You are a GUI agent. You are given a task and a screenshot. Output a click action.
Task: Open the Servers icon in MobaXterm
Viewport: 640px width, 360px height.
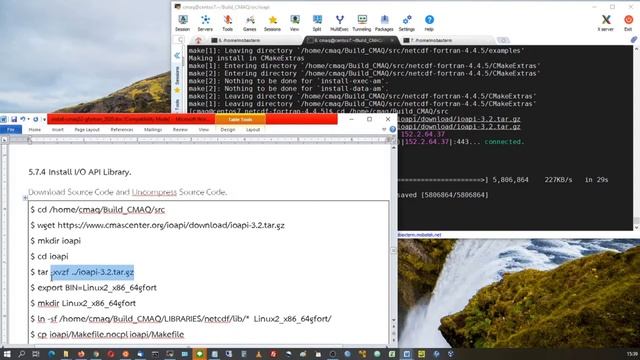(205, 23)
